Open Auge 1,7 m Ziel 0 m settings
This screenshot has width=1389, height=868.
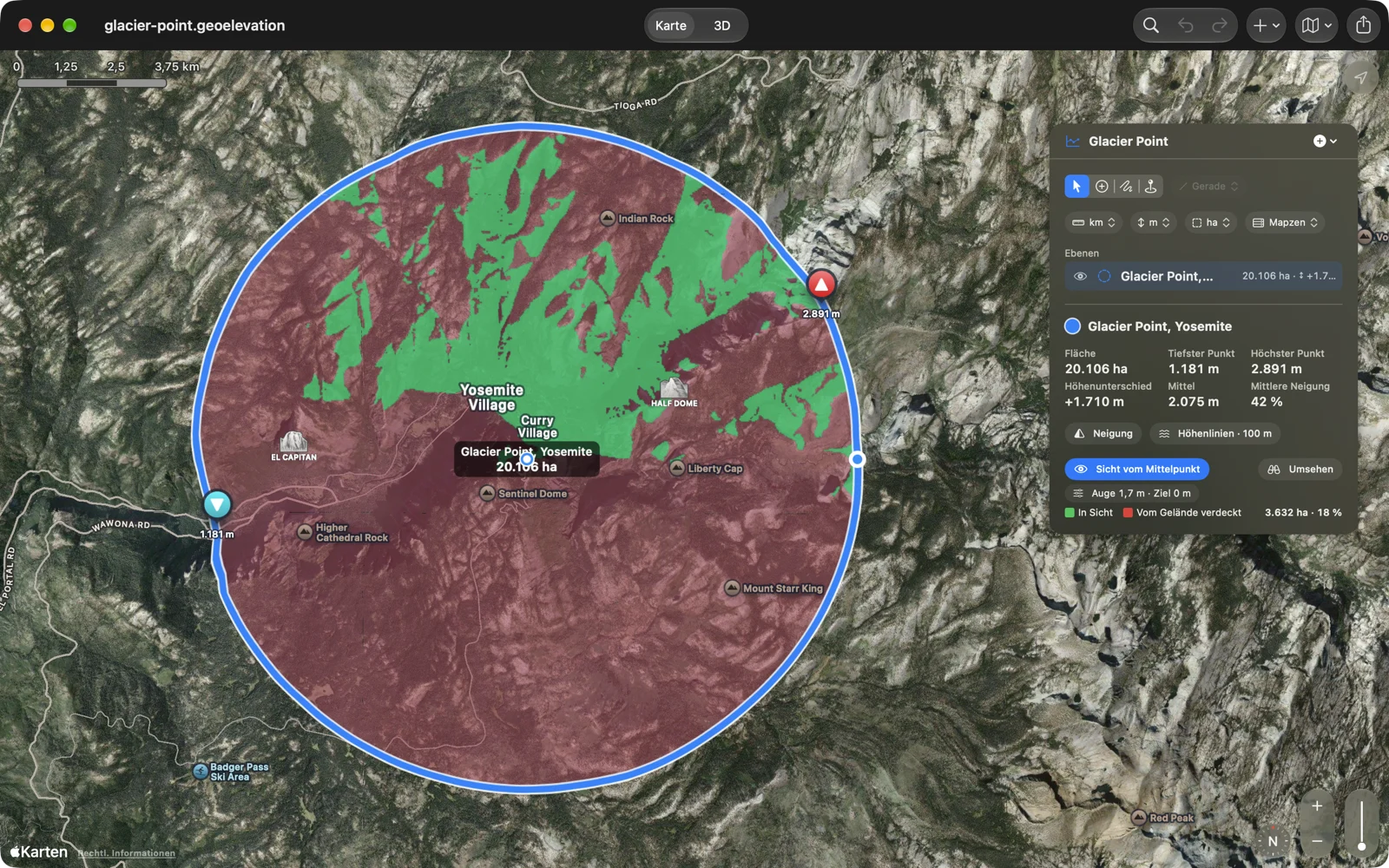click(x=1131, y=493)
